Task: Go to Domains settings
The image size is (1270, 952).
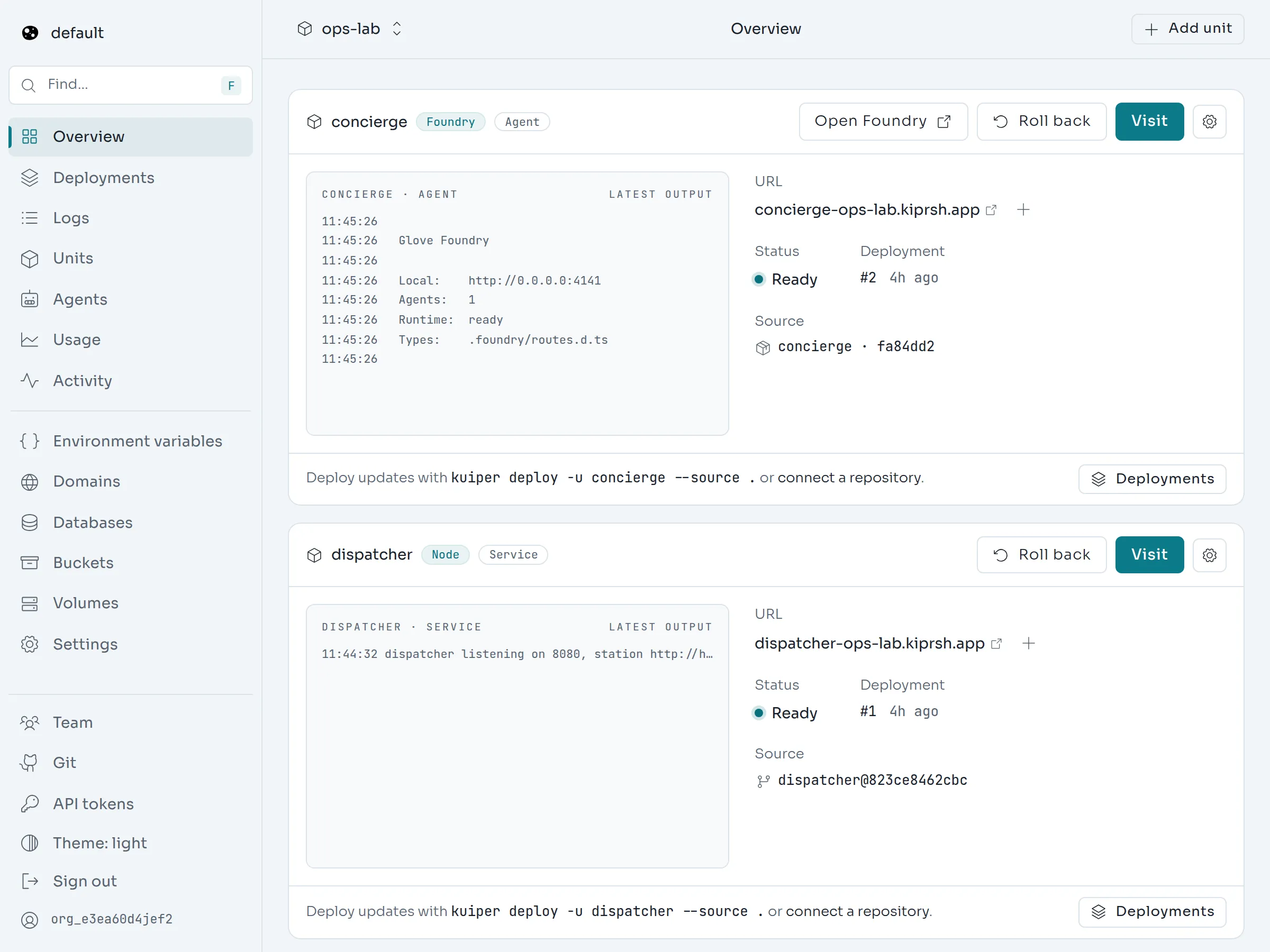Action: [x=131, y=481]
